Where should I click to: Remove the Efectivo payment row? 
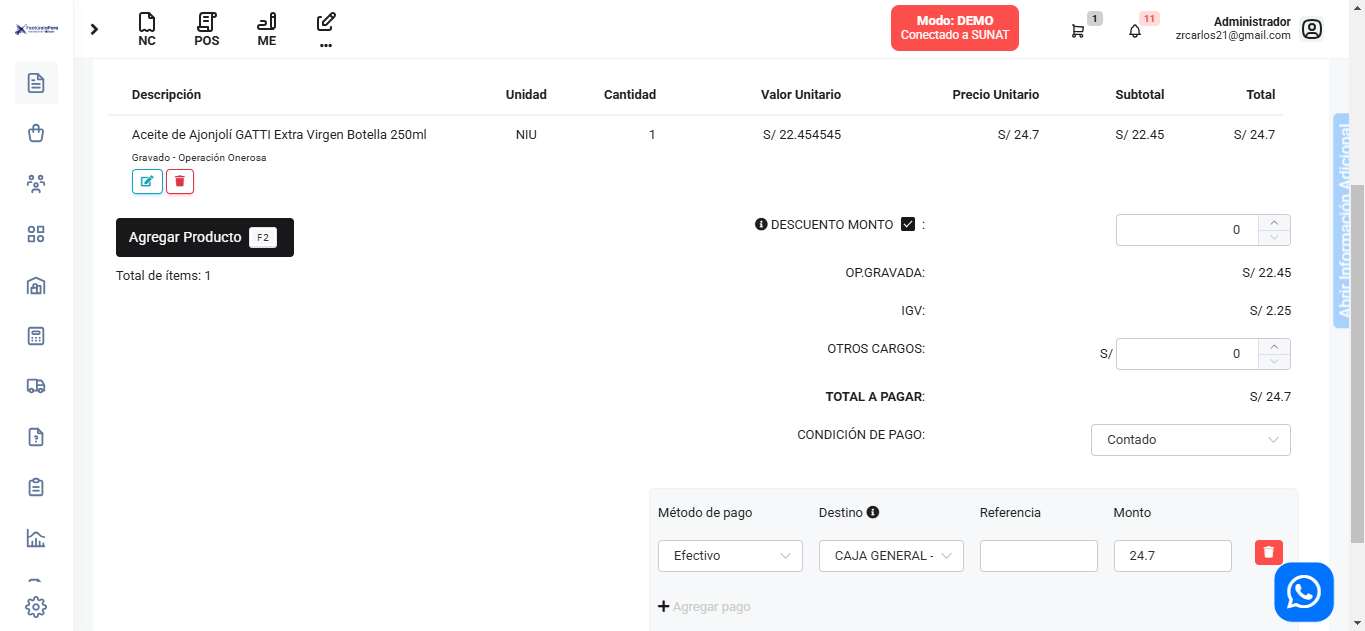pyautogui.click(x=1268, y=552)
